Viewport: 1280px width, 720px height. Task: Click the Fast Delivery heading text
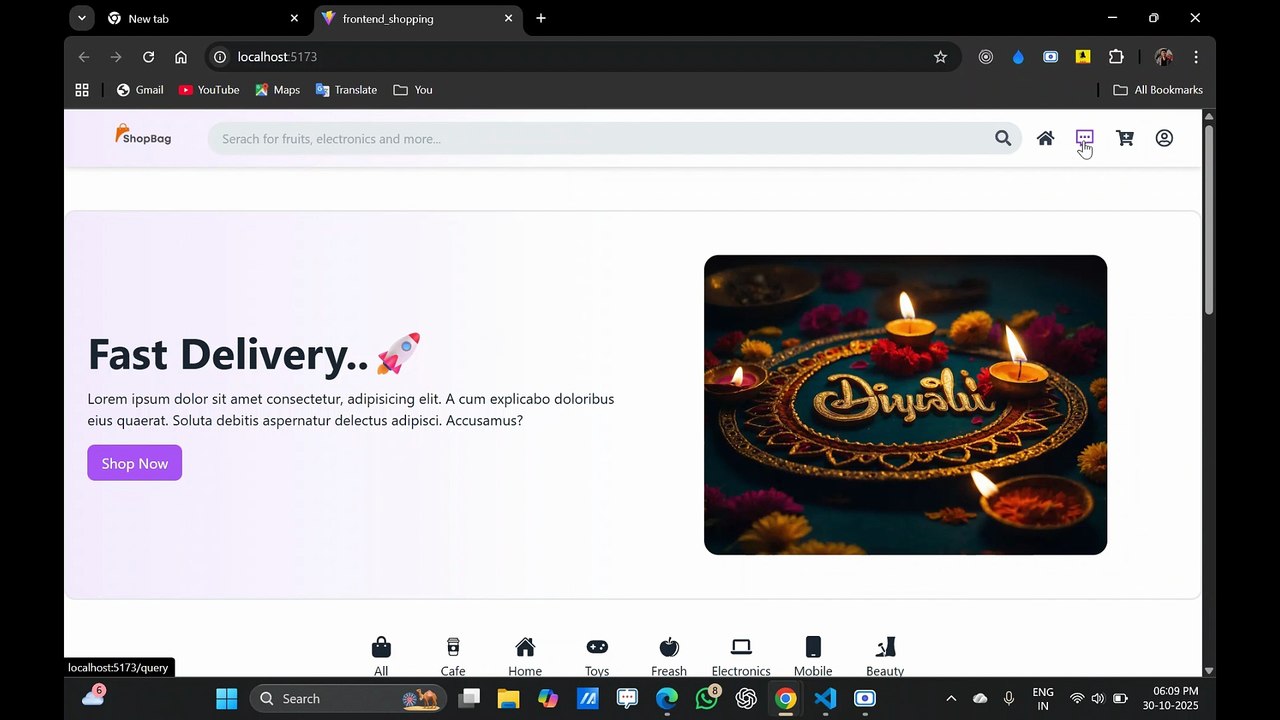(255, 354)
